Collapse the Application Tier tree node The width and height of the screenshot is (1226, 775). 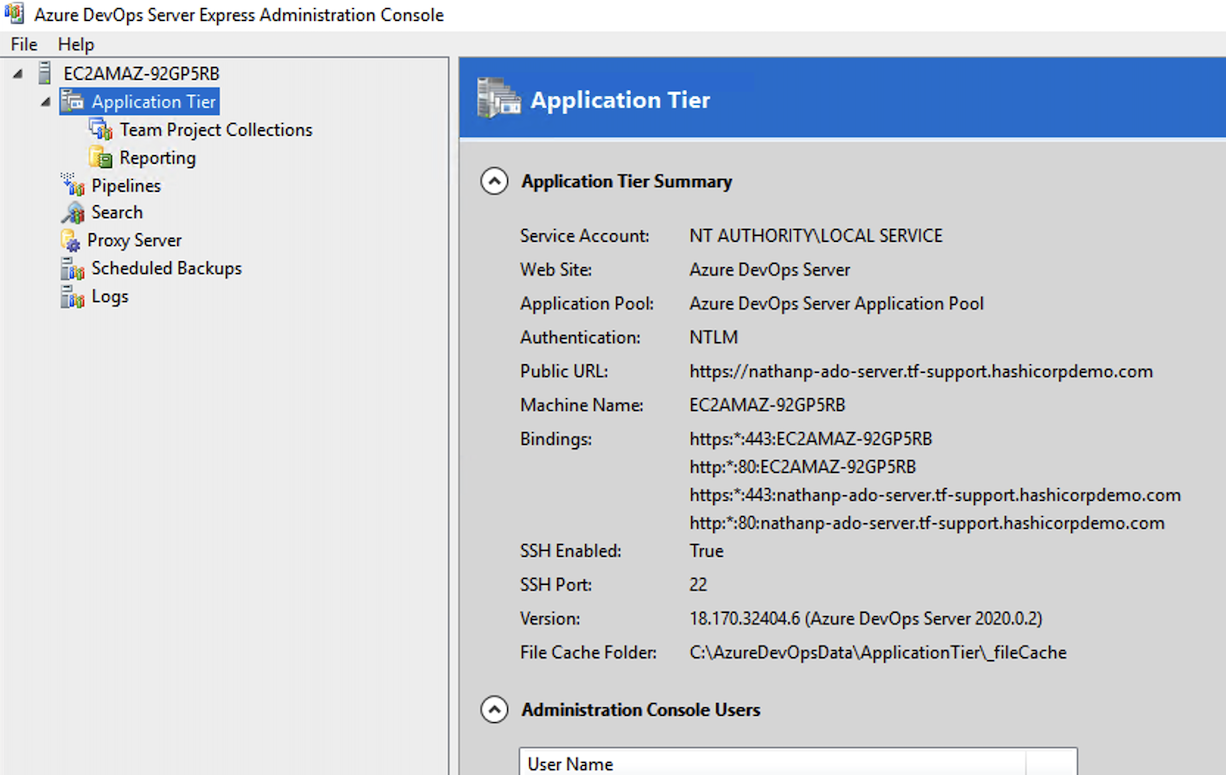[45, 102]
